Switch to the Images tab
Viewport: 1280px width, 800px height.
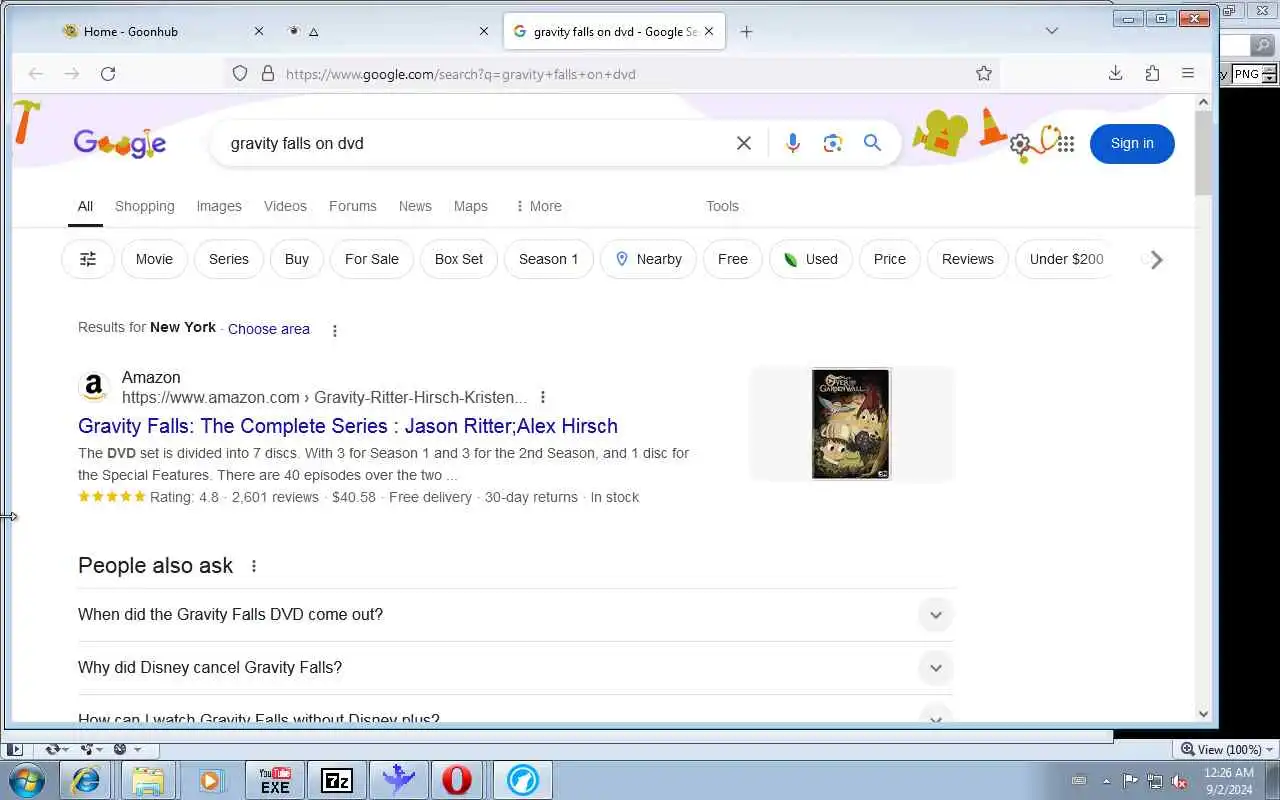[x=219, y=206]
